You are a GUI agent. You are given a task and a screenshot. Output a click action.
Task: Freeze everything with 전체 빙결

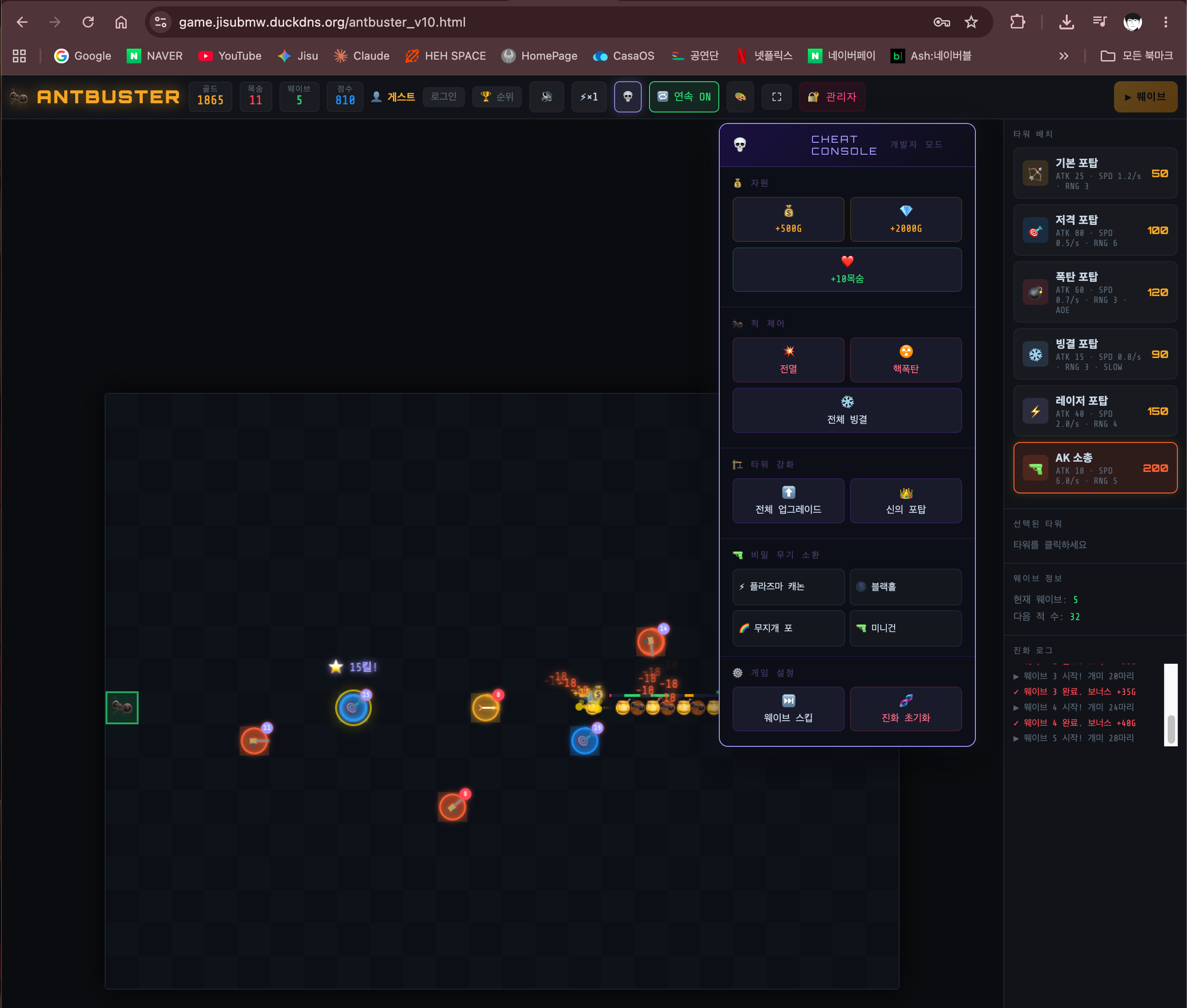point(847,410)
